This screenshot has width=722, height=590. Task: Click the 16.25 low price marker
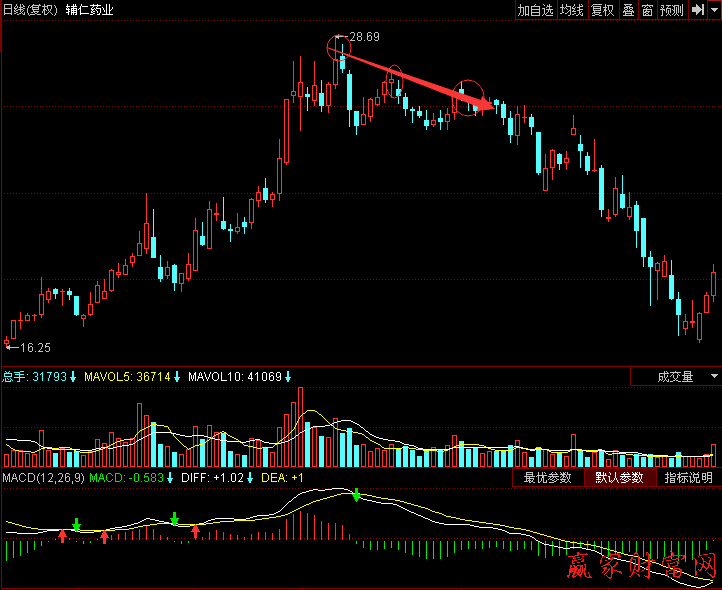[35, 347]
